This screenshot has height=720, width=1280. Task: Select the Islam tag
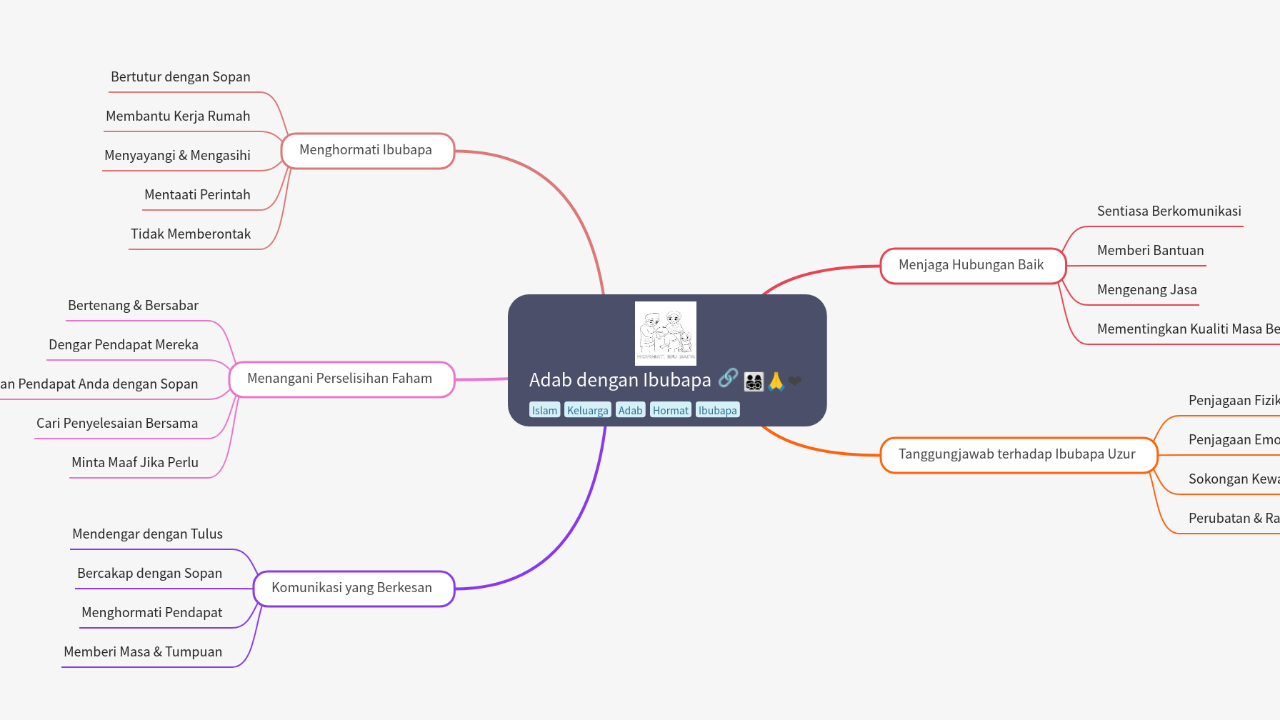click(x=545, y=410)
